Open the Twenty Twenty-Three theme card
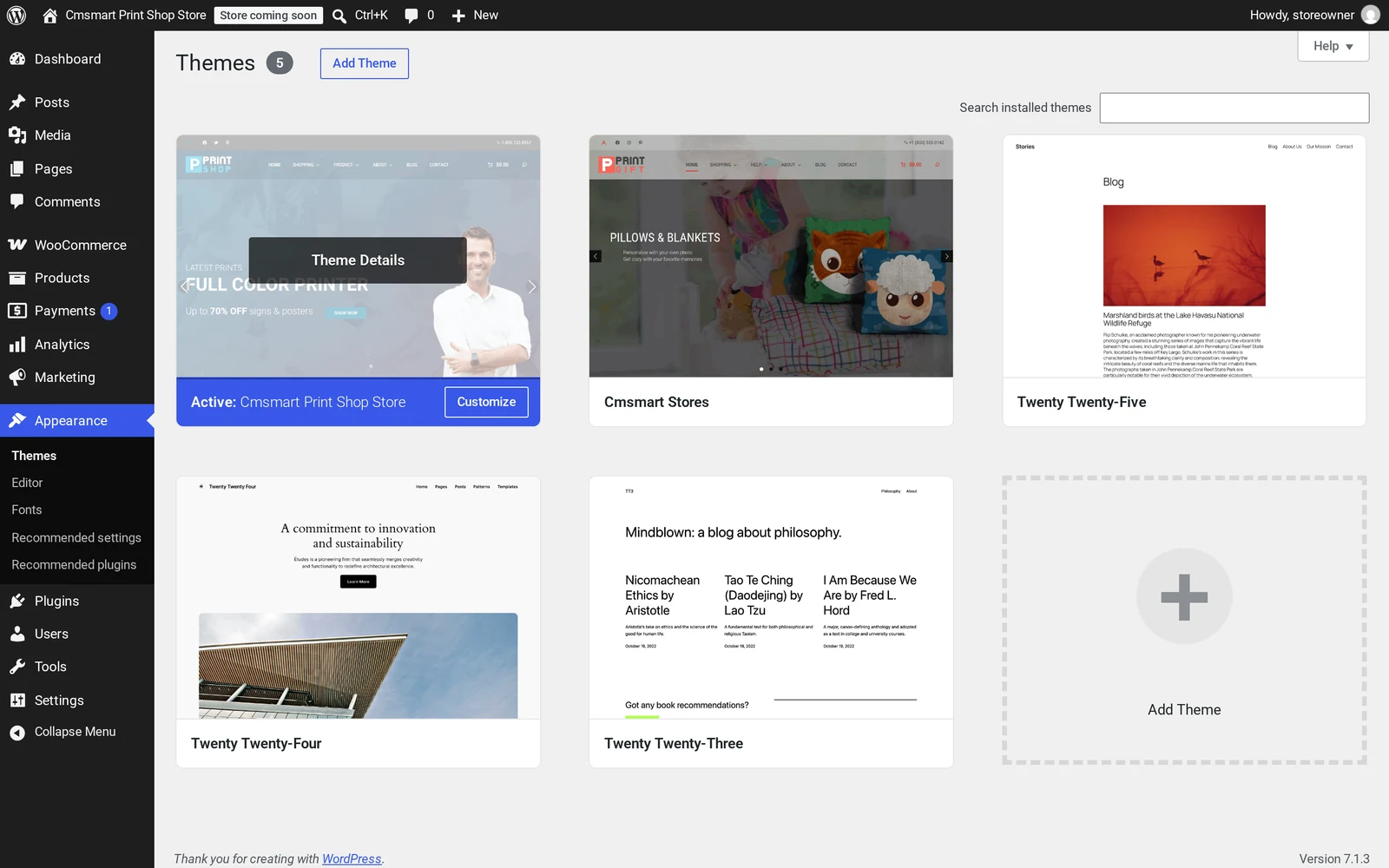The width and height of the screenshot is (1389, 868). click(771, 621)
